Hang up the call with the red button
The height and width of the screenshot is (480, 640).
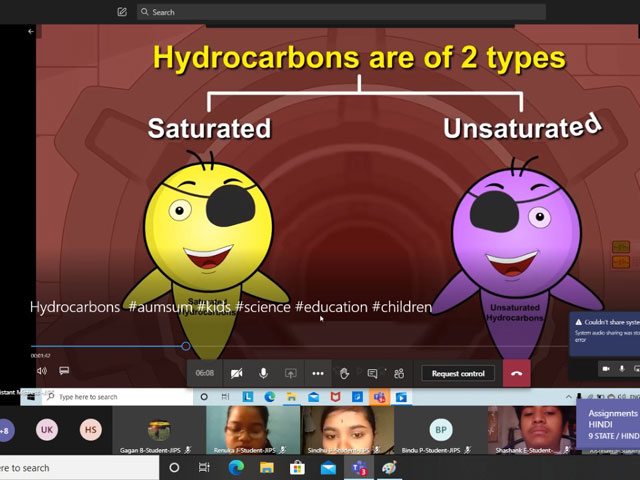click(516, 373)
